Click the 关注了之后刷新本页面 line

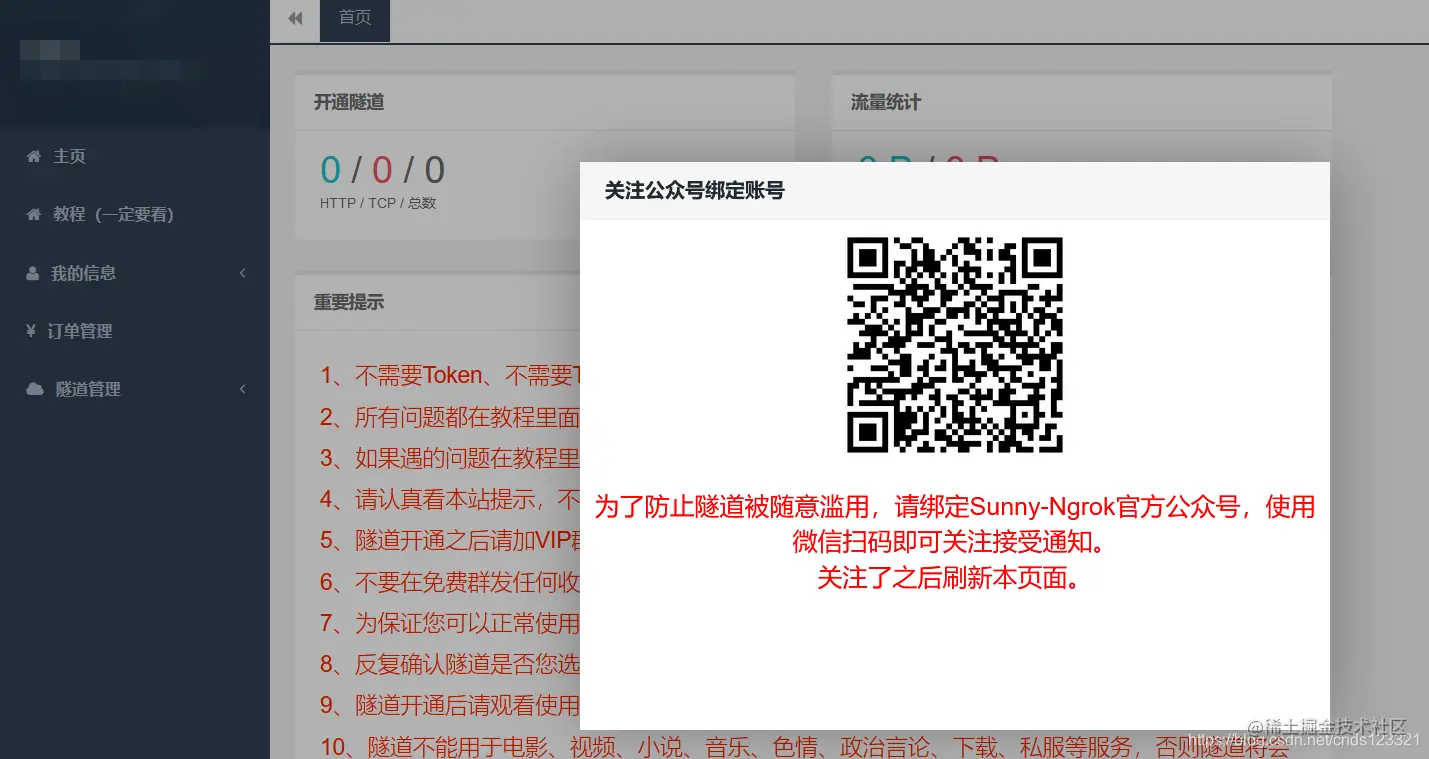pos(950,578)
